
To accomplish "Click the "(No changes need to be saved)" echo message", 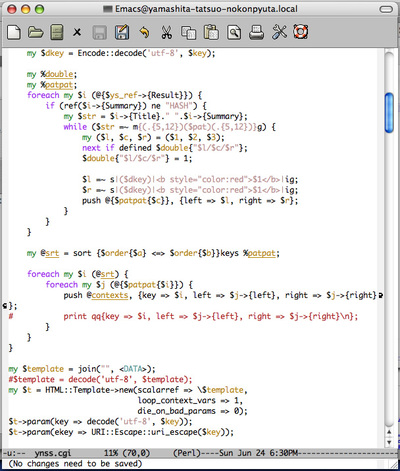I will pos(75,464).
